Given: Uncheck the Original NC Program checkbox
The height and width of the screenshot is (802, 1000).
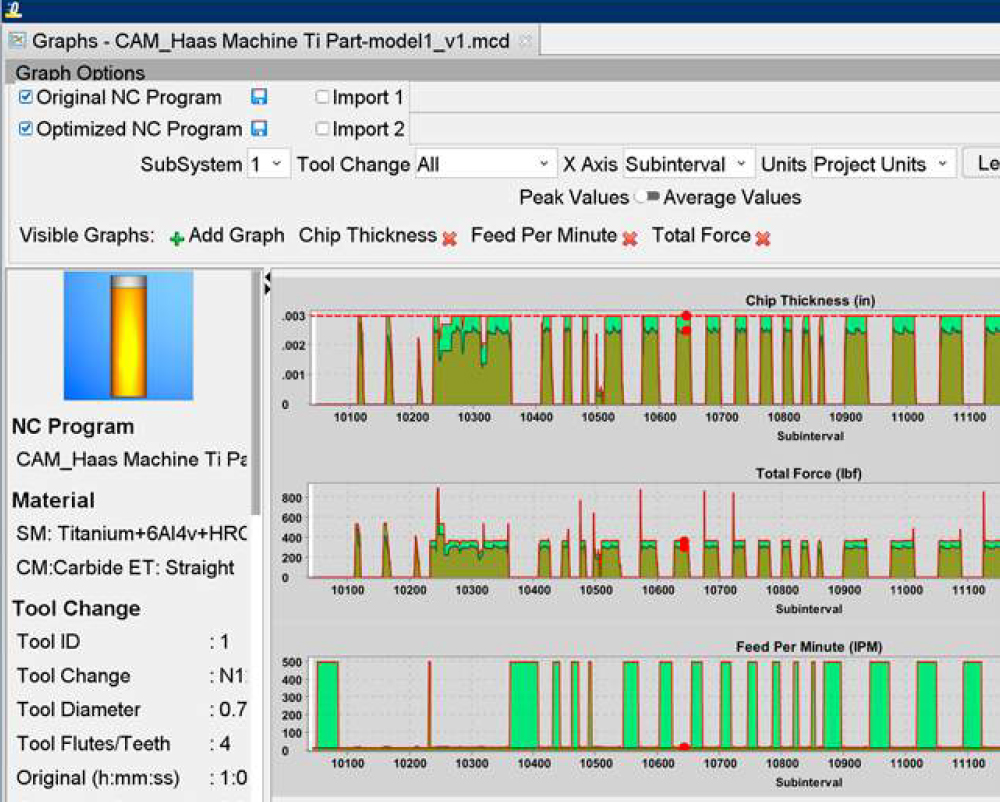Looking at the screenshot, I should pos(26,97).
